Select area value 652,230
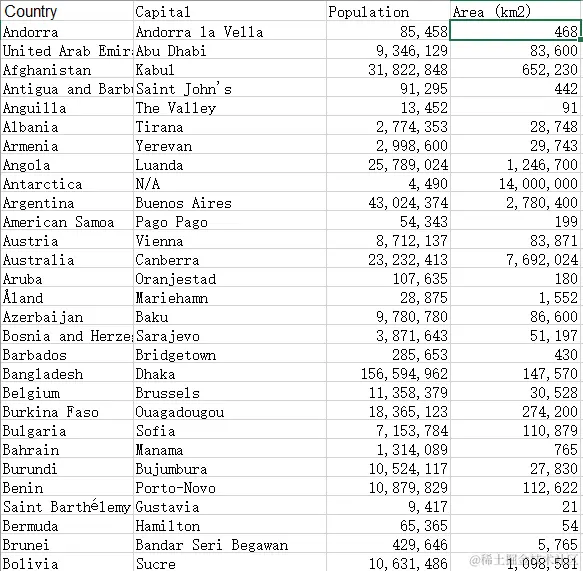 [516, 68]
